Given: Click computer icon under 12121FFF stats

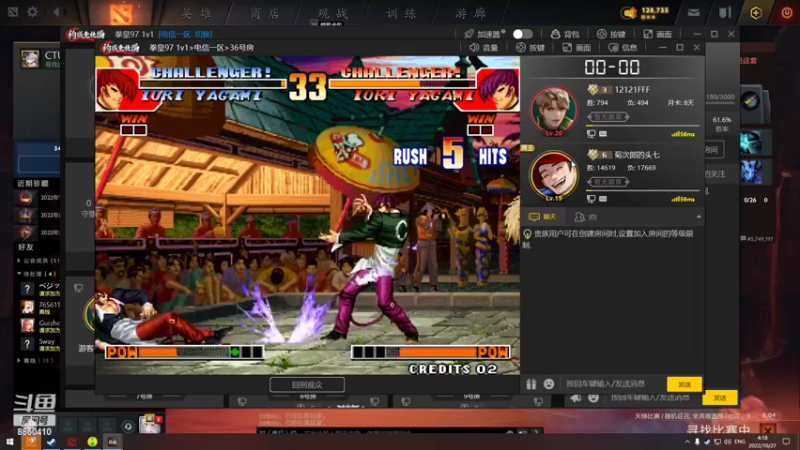Looking at the screenshot, I should point(591,134).
